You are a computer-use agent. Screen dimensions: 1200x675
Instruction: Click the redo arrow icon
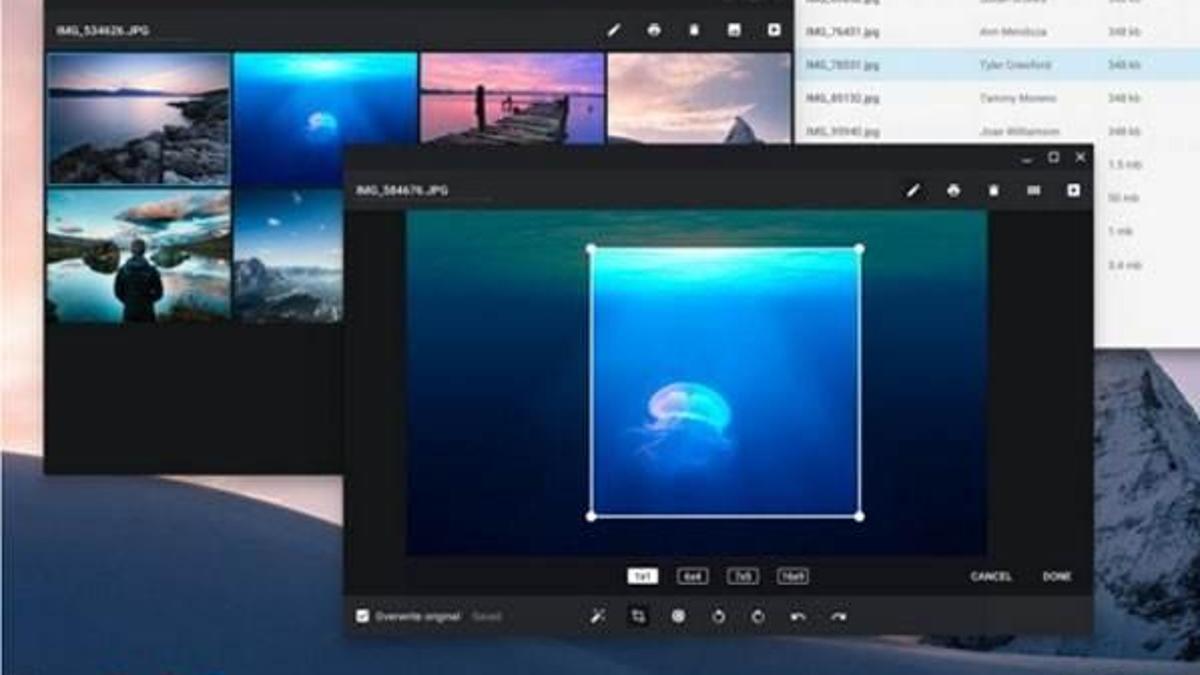[x=838, y=617]
